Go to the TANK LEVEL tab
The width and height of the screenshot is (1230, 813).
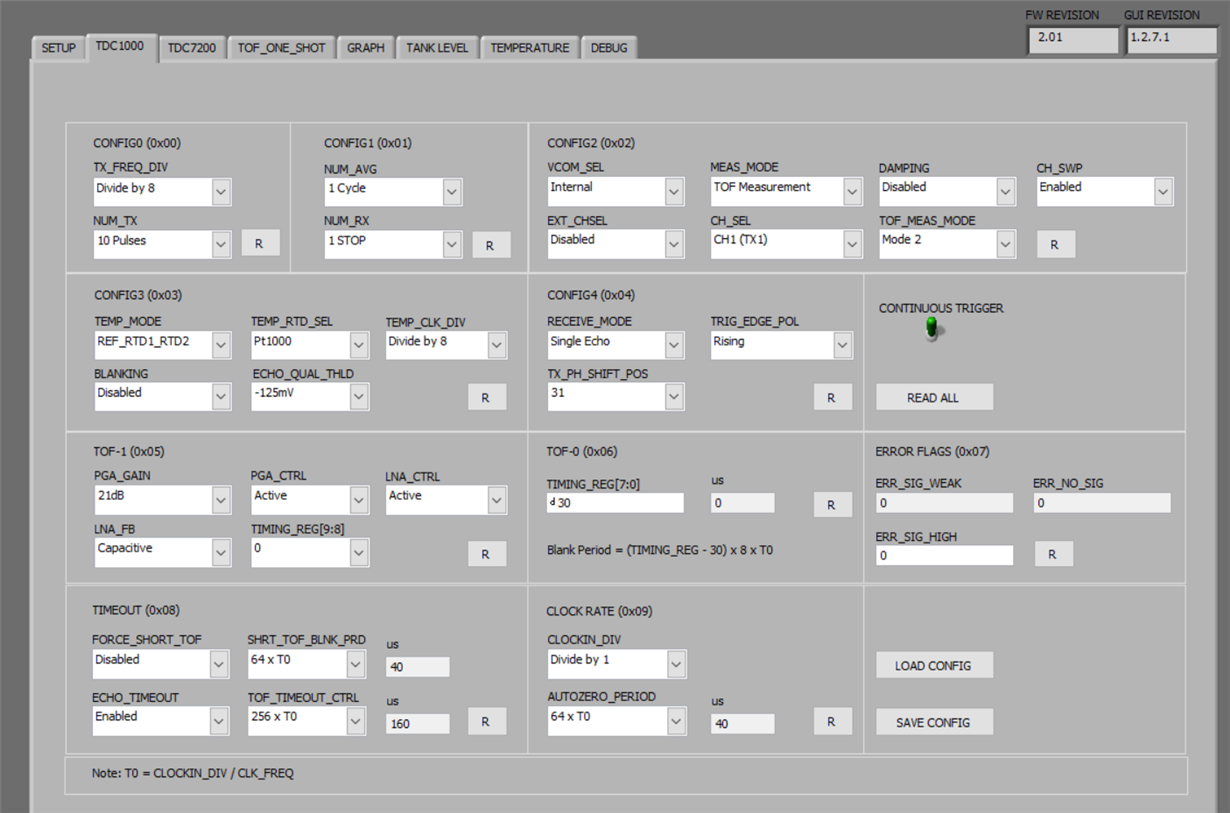(x=438, y=48)
